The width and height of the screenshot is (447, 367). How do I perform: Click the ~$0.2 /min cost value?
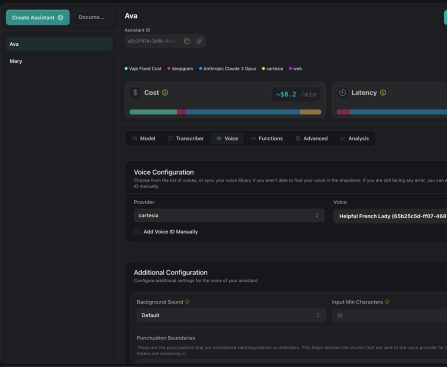296,94
